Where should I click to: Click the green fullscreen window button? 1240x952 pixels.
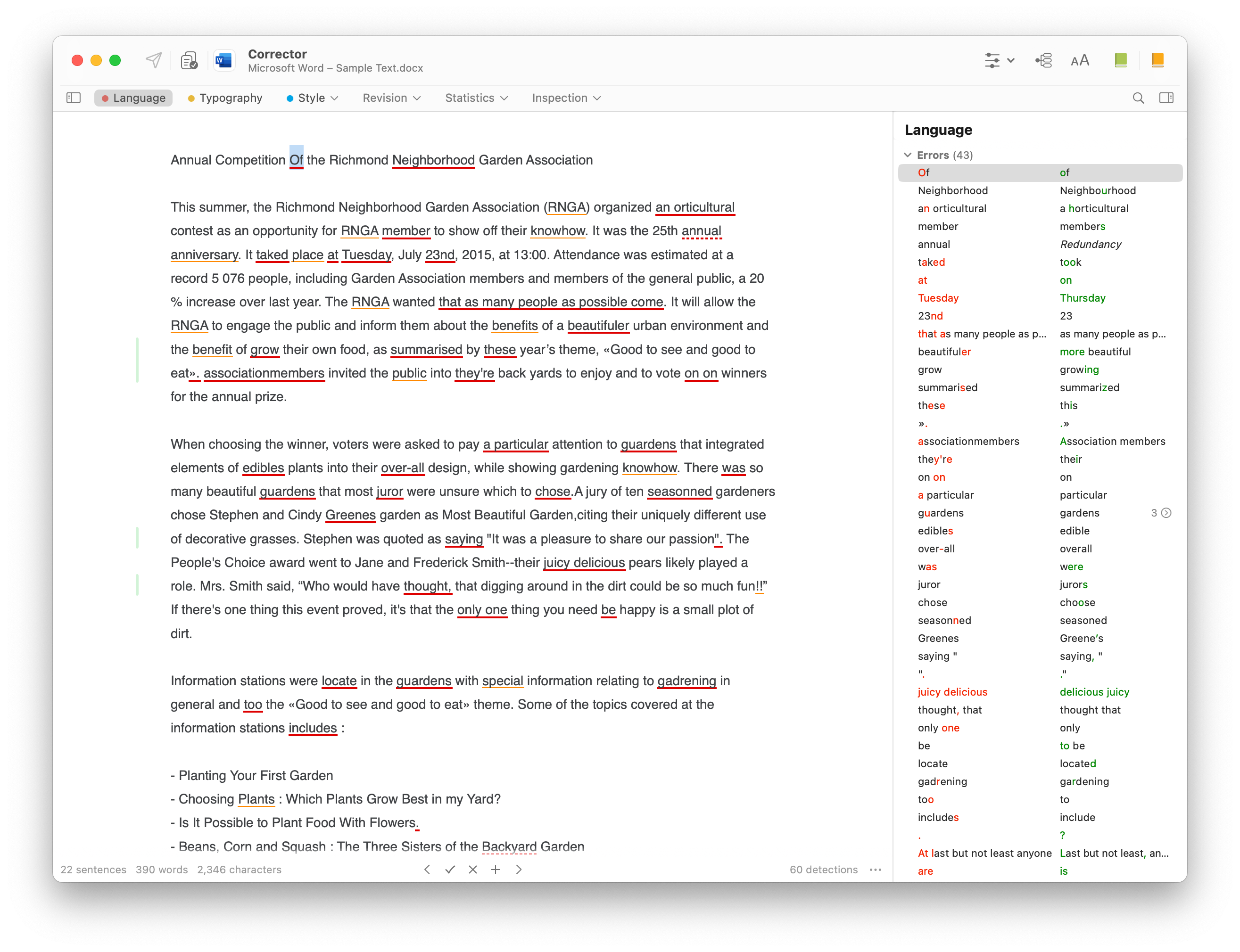pos(115,60)
